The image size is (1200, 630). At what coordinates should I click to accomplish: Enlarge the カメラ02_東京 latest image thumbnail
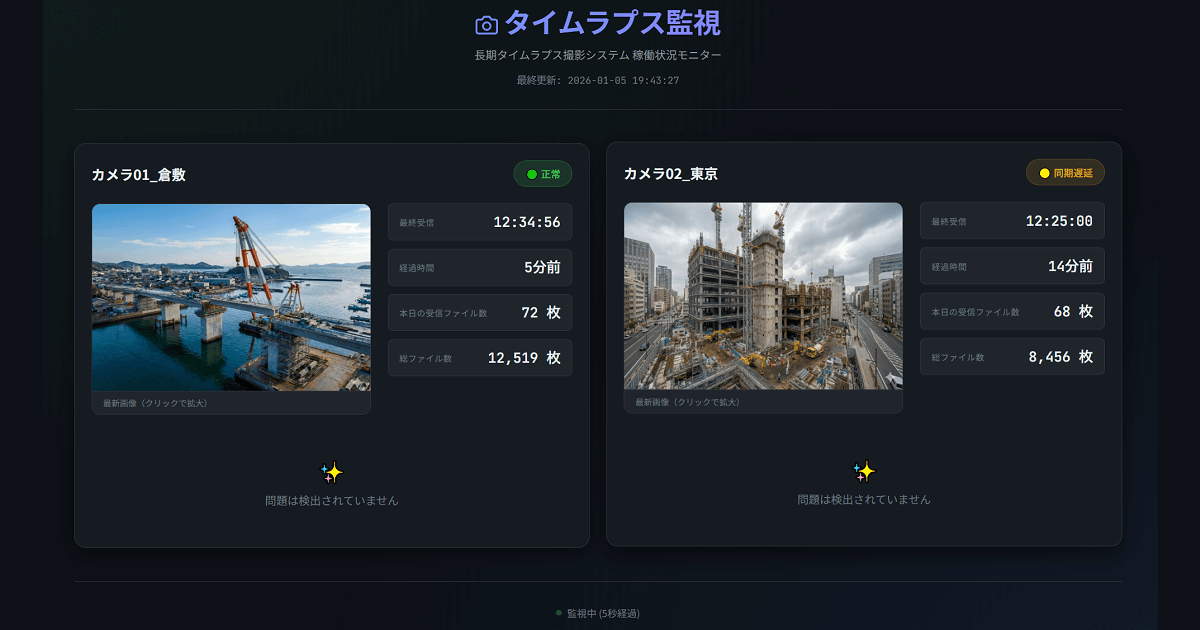(x=763, y=300)
